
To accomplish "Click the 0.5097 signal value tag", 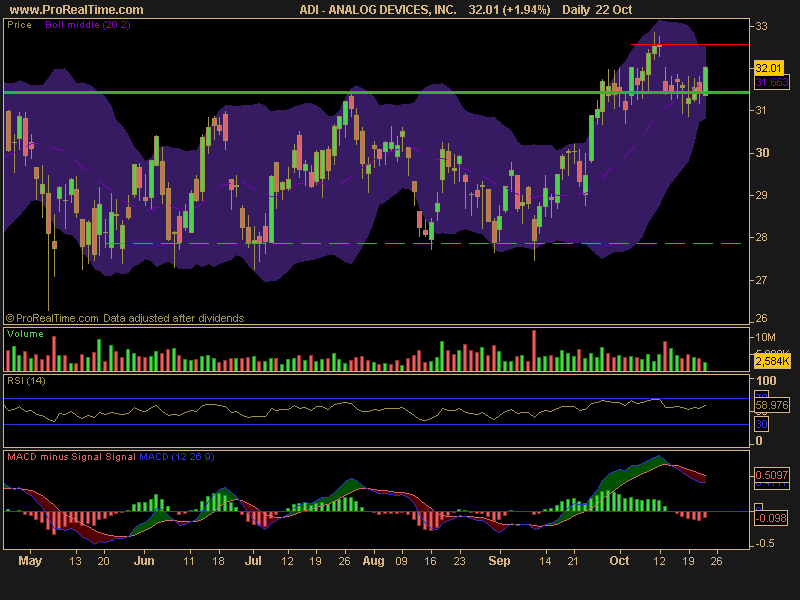I will click(x=771, y=475).
